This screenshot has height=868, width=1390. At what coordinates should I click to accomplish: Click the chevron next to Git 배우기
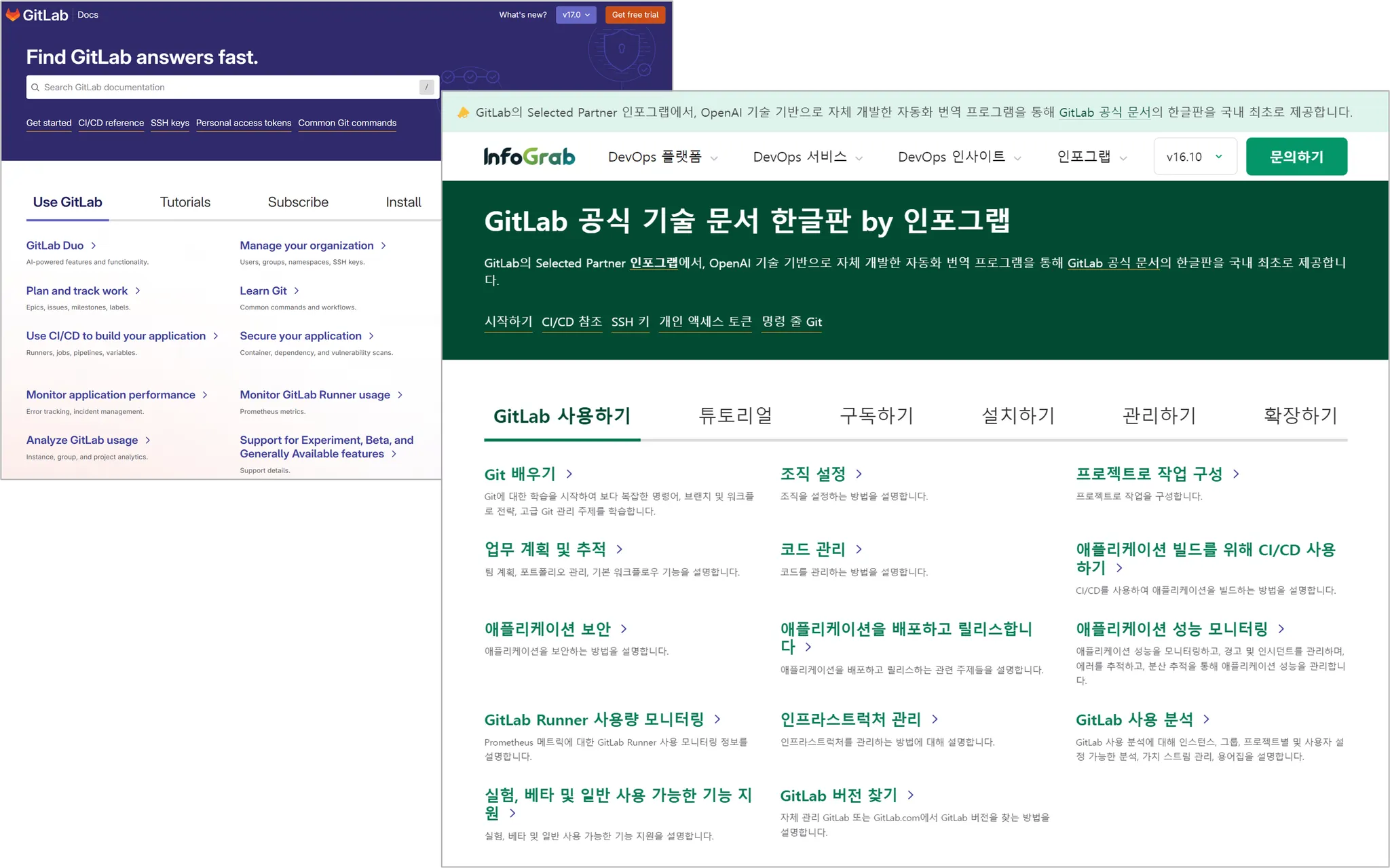pos(569,474)
